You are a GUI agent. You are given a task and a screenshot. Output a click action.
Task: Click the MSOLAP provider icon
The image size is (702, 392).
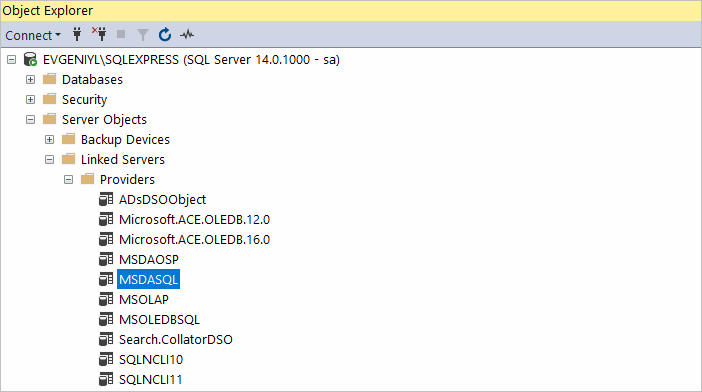pos(106,299)
